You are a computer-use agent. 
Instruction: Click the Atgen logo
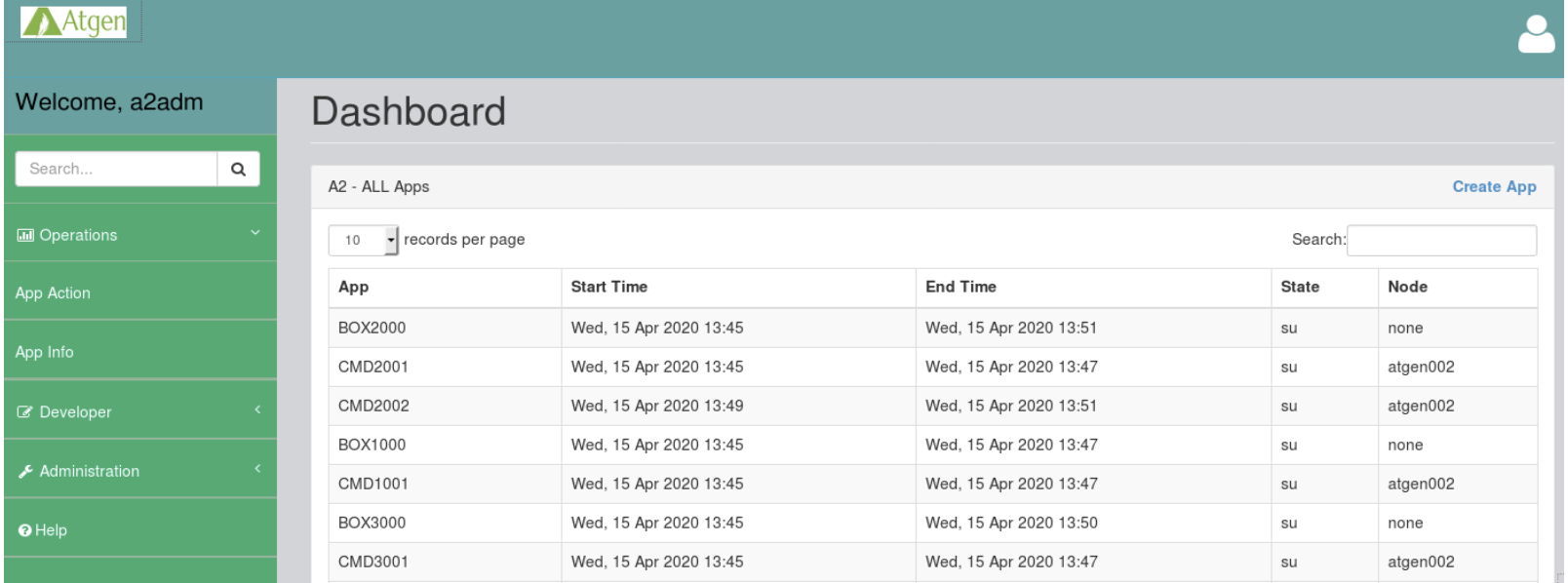(x=75, y=21)
